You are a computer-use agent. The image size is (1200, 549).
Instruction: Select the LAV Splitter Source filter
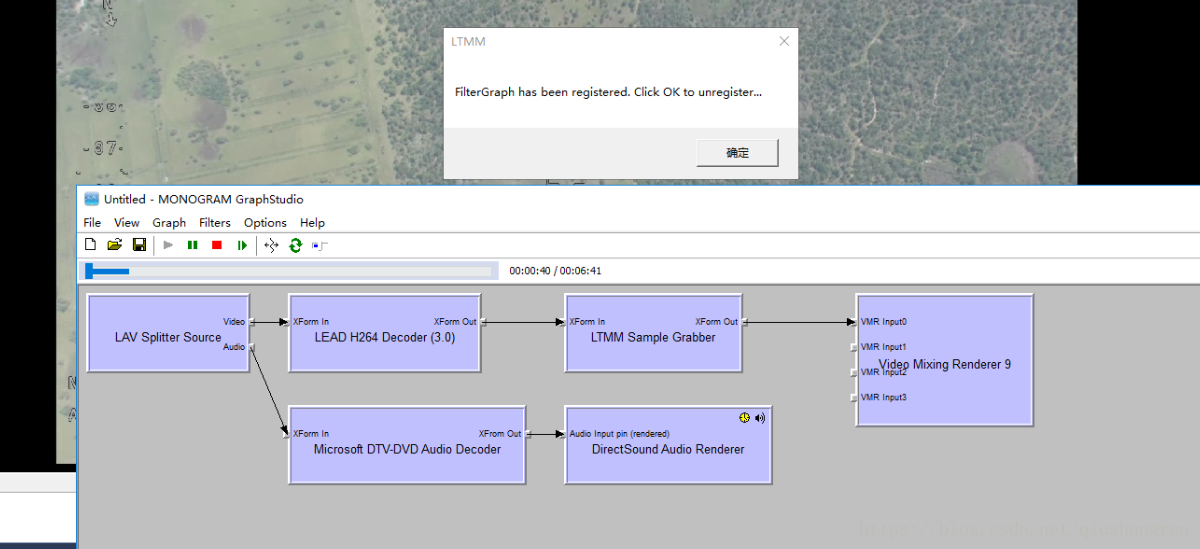coord(168,333)
